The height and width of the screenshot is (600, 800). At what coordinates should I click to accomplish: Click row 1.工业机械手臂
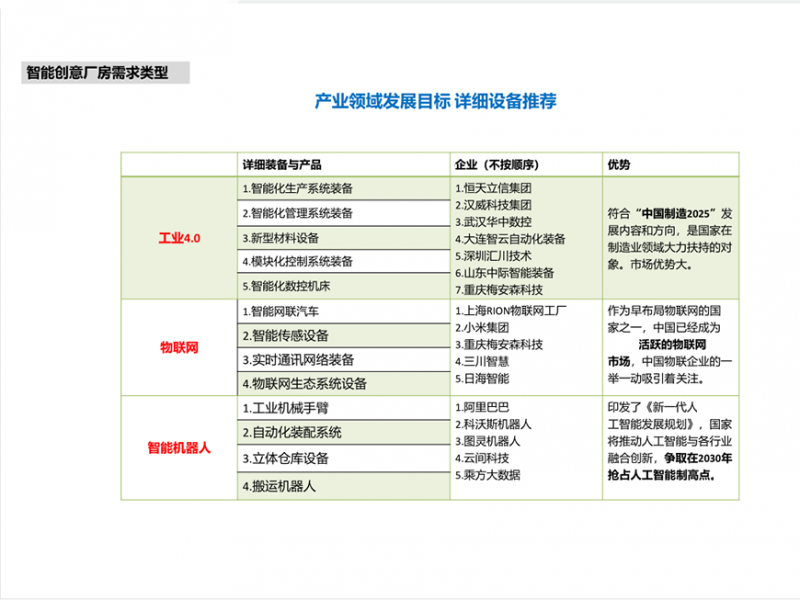(x=343, y=408)
